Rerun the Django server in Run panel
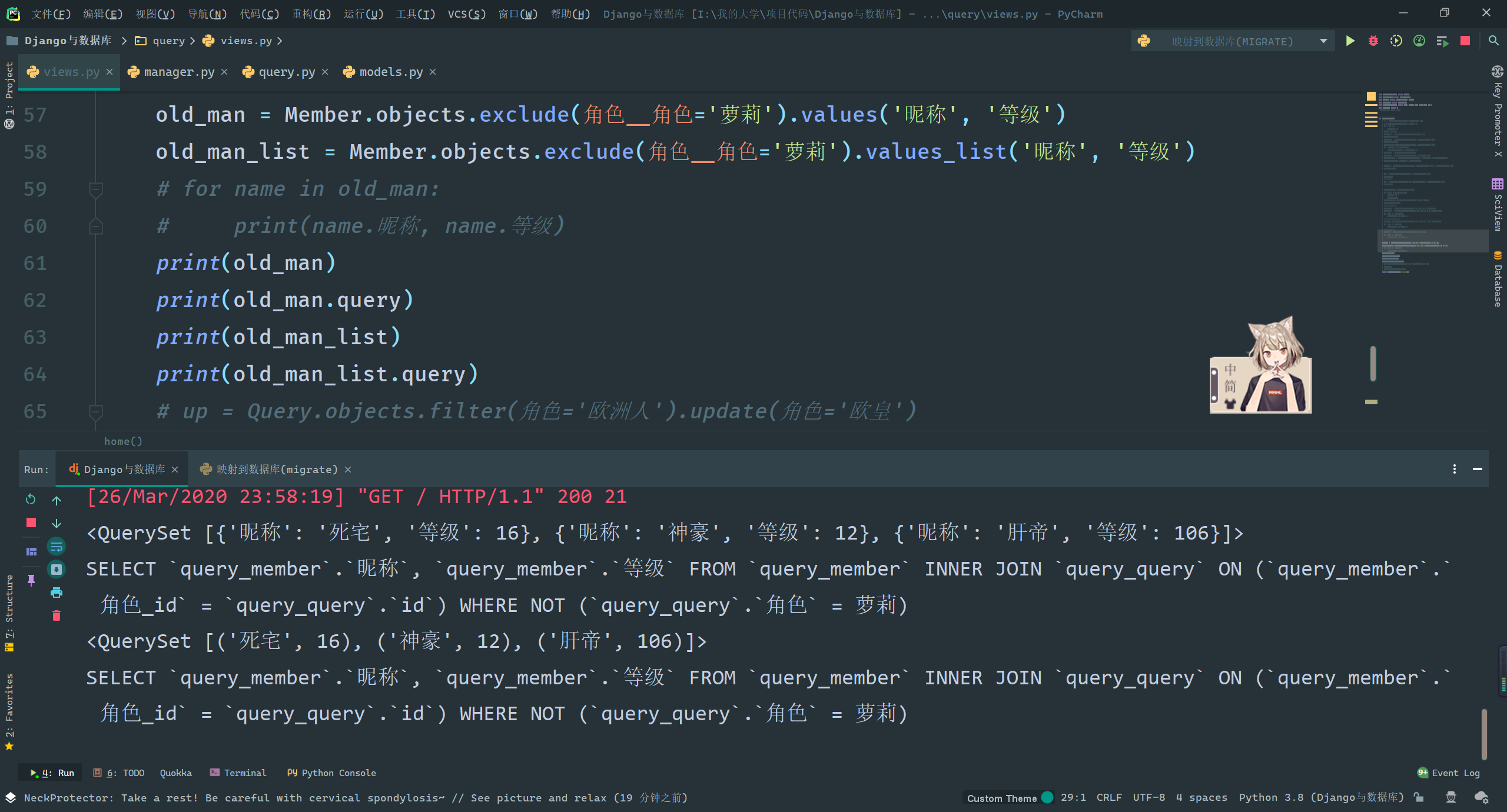The height and width of the screenshot is (812, 1507). pos(31,500)
